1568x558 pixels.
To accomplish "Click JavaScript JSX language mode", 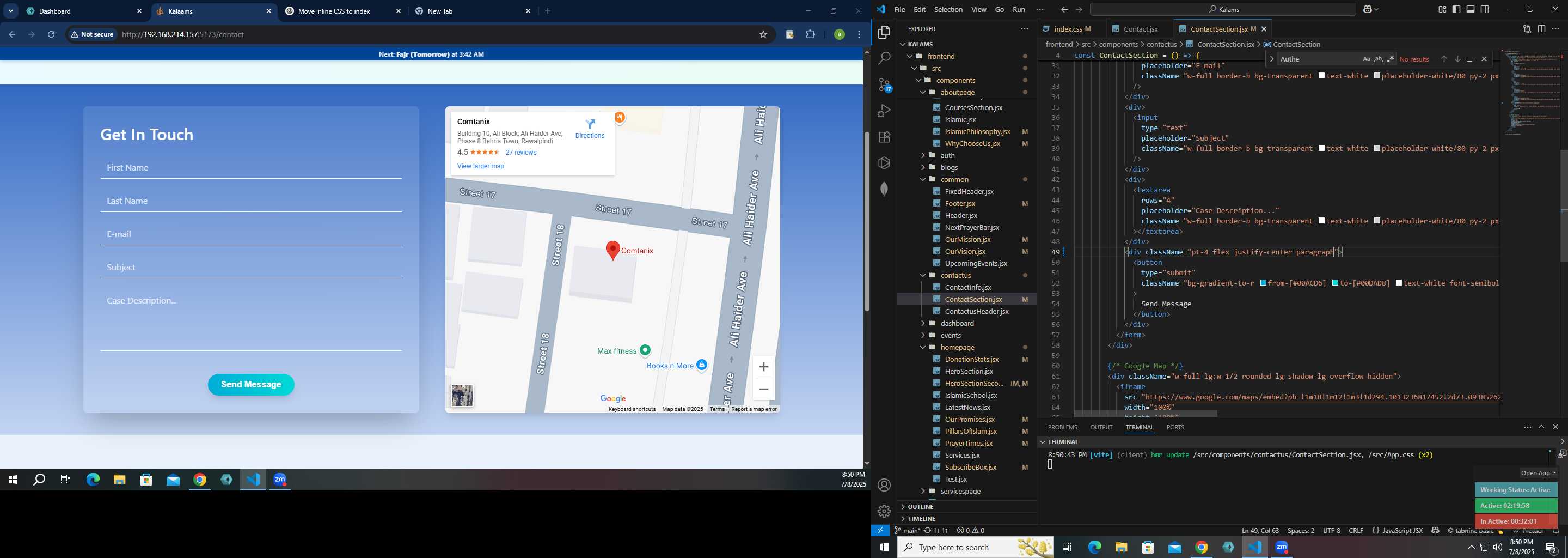I will point(1402,531).
